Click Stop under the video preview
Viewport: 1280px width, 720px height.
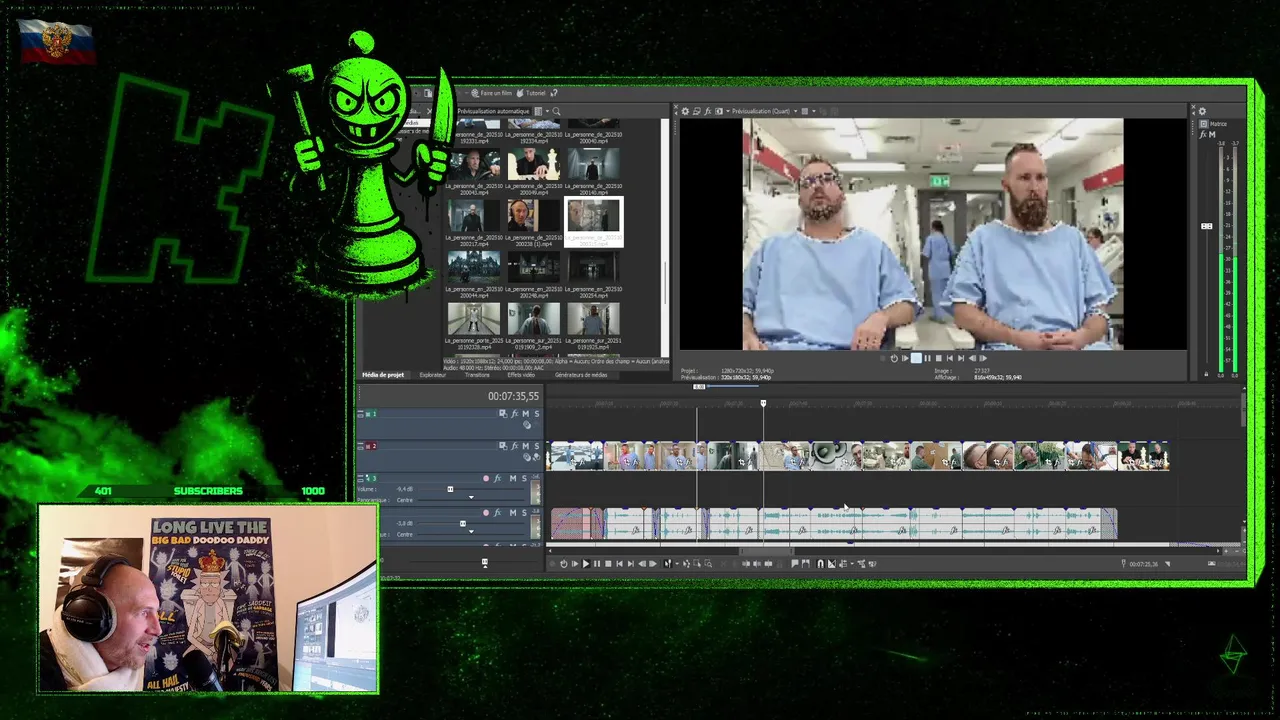click(x=939, y=357)
